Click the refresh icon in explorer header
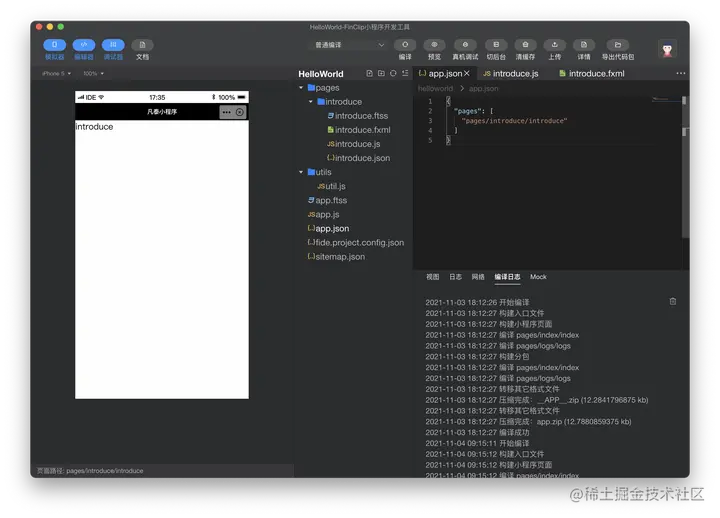 click(393, 73)
